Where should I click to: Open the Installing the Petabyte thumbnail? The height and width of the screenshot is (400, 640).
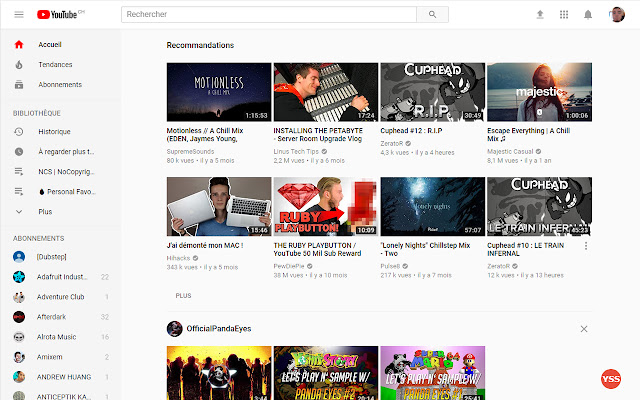pyautogui.click(x=326, y=92)
